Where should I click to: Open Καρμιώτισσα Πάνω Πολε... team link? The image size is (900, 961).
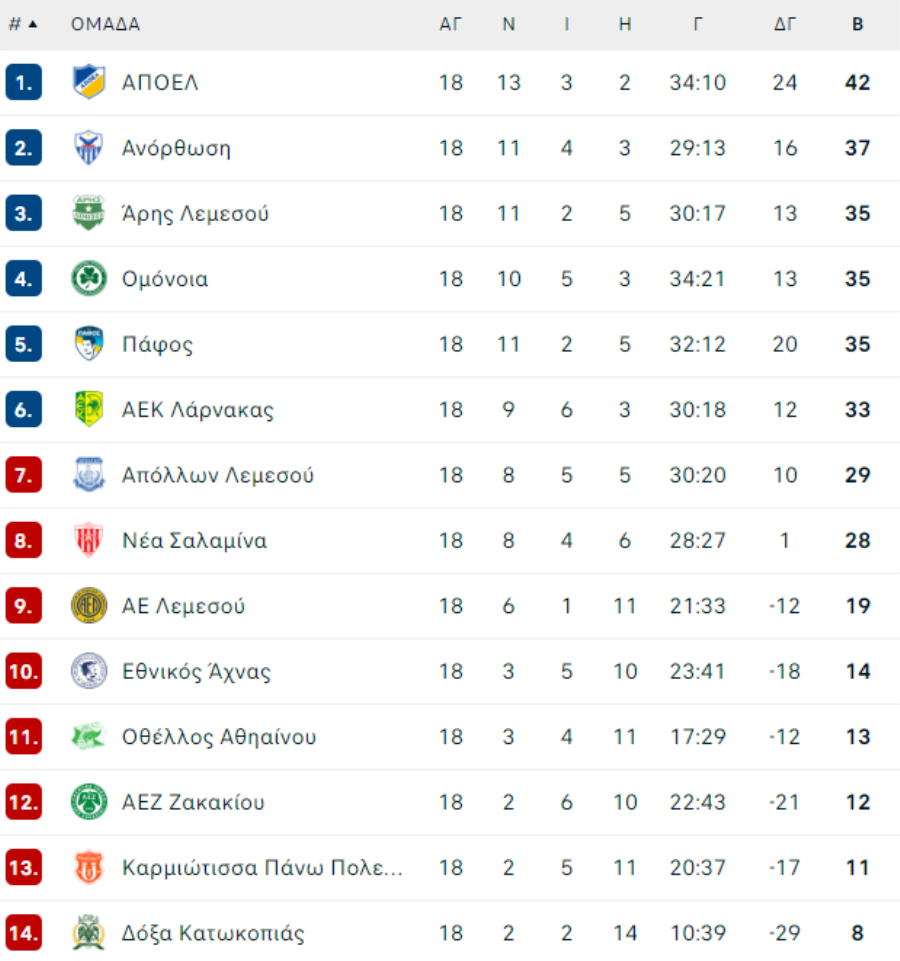(x=262, y=867)
